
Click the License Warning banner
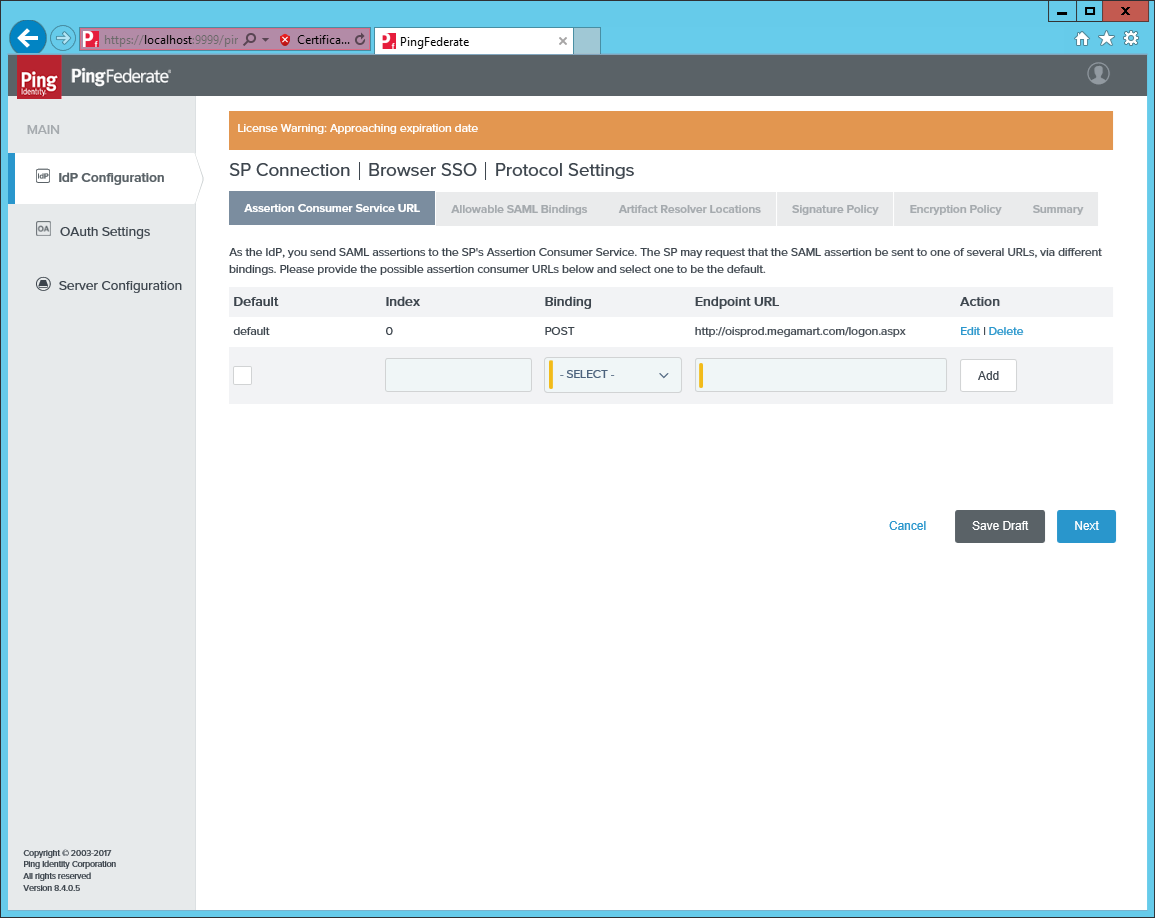tap(670, 130)
